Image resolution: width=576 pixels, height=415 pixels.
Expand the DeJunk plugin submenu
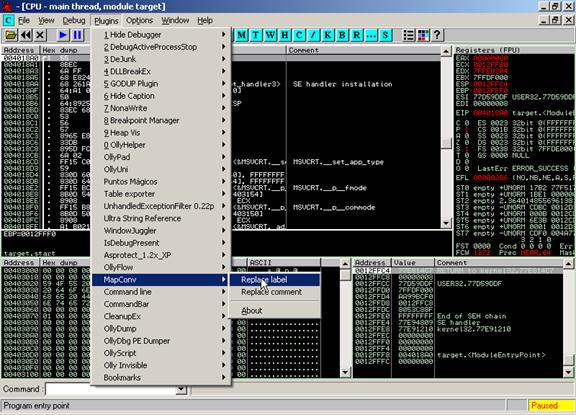tap(161, 59)
